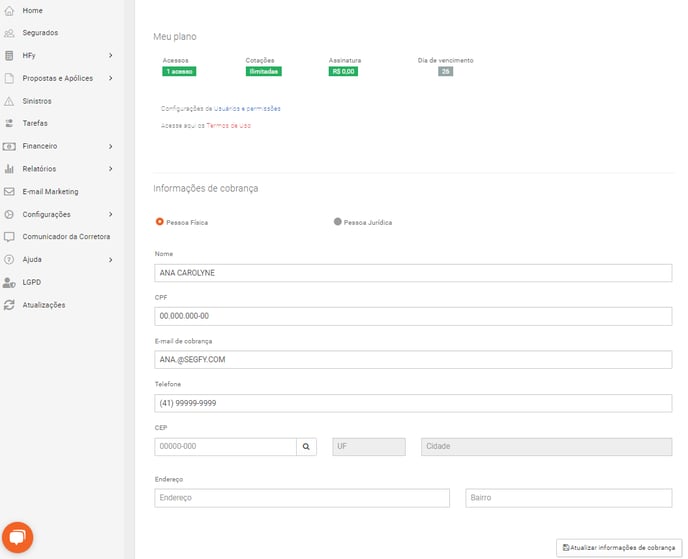Screen dimensions: 688x559
Task: Click the 1 acesso green badge
Action: click(x=179, y=72)
